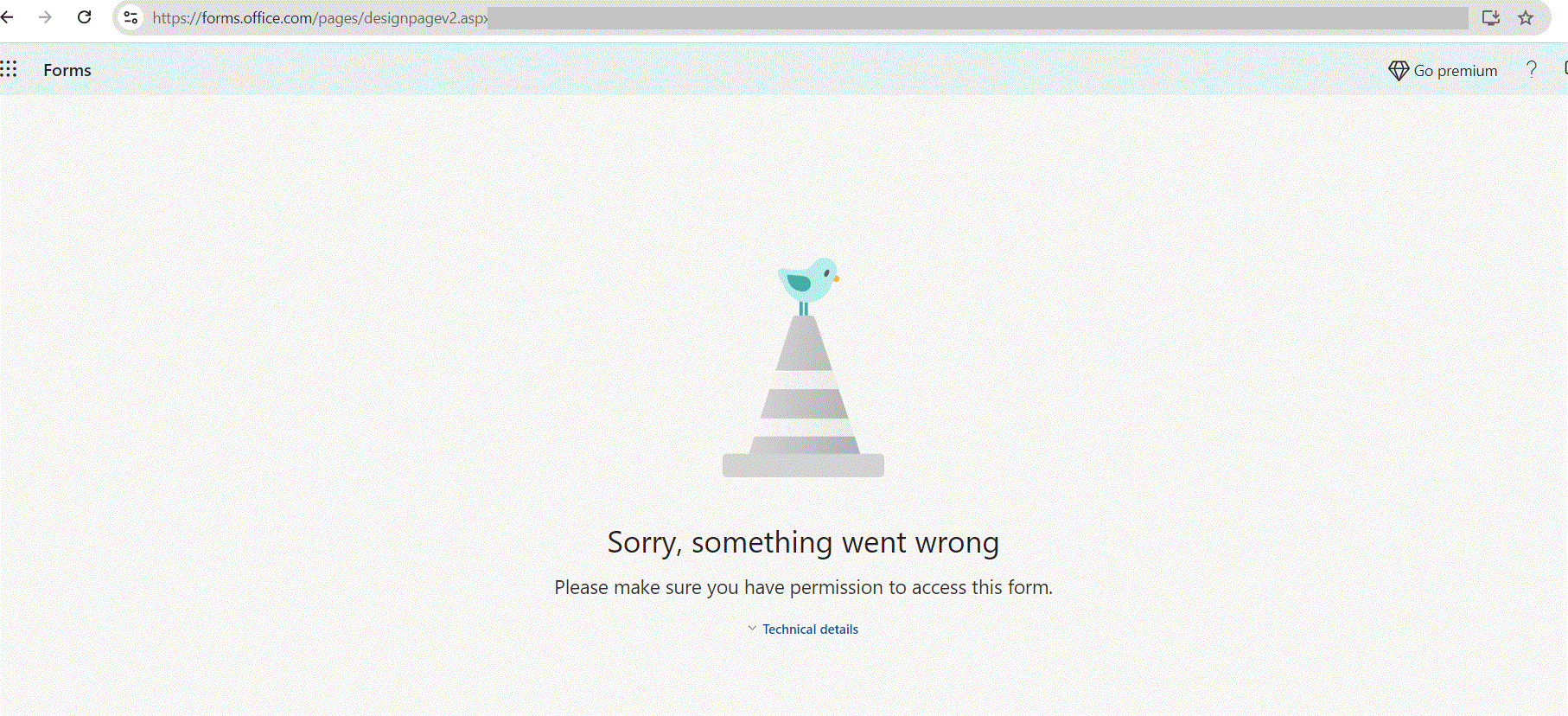Click the 'Sorry, something went wrong' heading
Viewport: 1568px width, 716px height.
pos(803,543)
